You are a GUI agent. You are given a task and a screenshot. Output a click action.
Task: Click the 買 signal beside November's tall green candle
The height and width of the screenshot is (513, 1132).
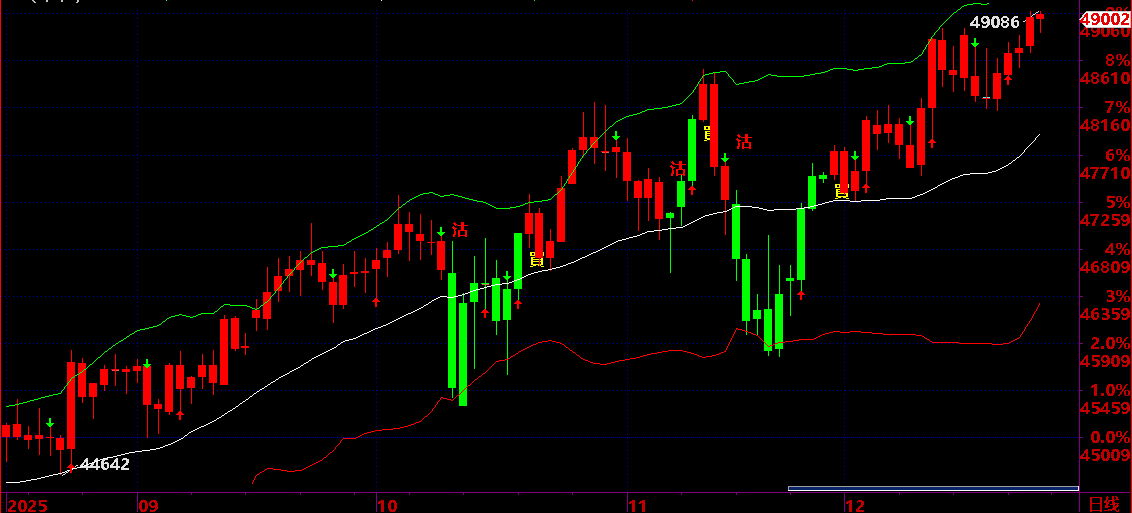710,132
